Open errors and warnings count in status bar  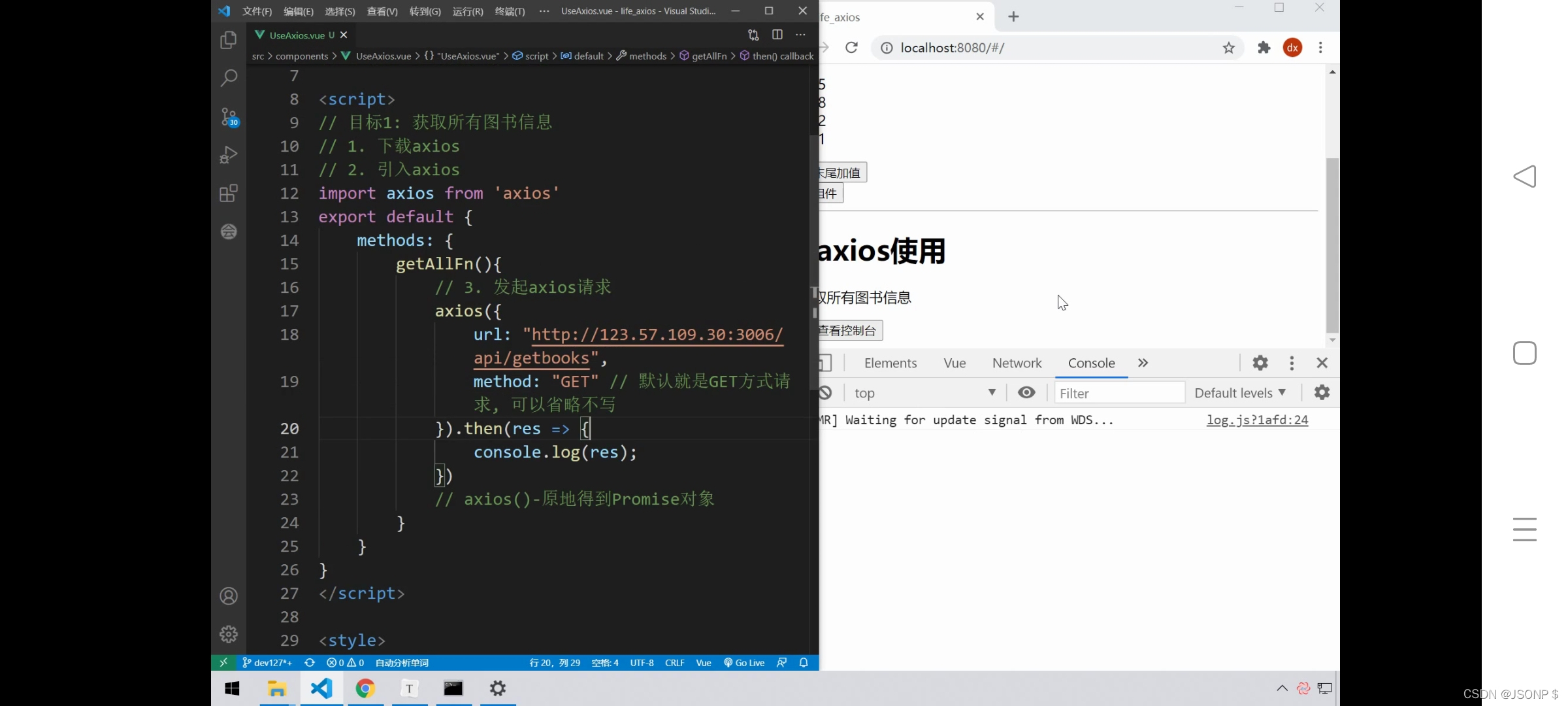click(346, 662)
